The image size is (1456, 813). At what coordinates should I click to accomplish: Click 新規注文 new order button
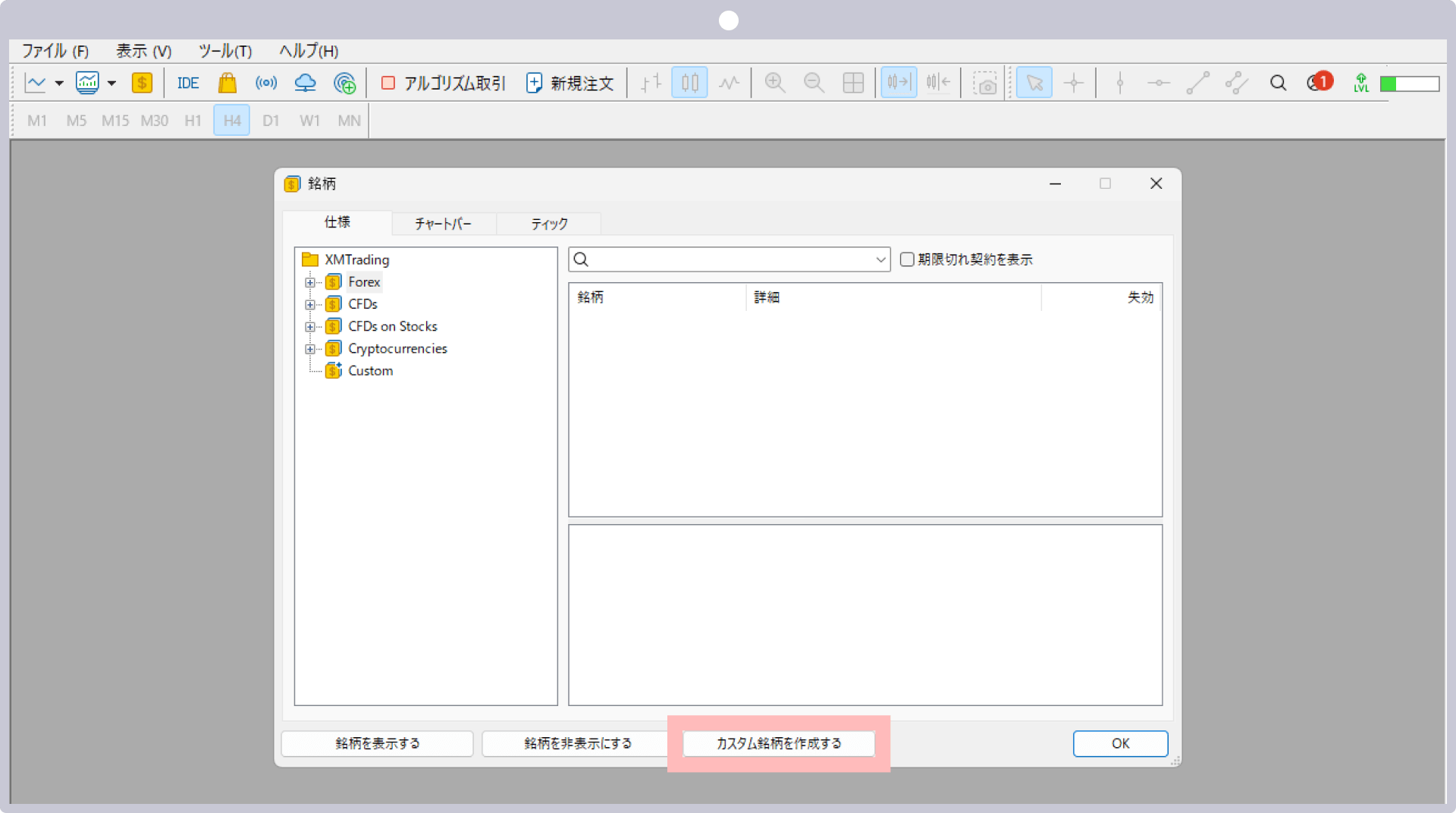[570, 83]
